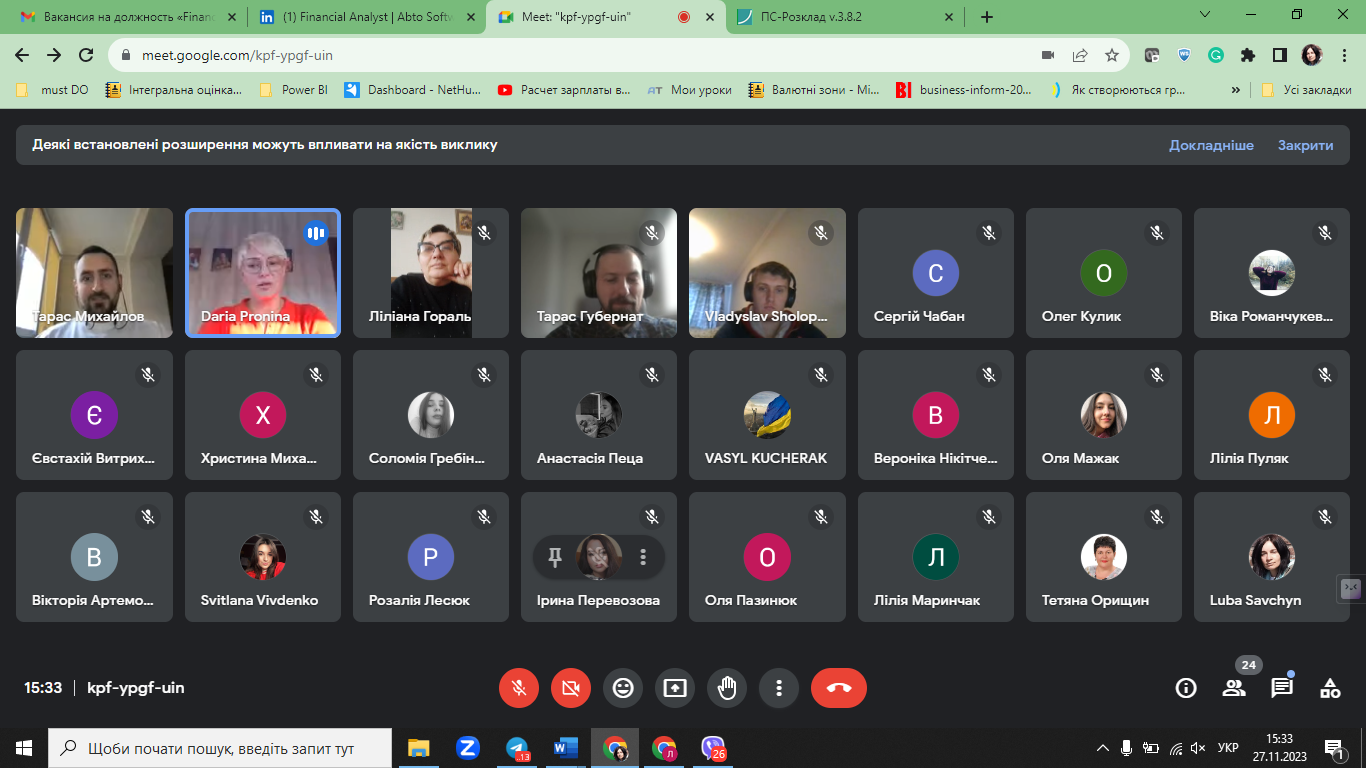This screenshot has width=1366, height=768.
Task: Open Telegram from the taskbar
Action: click(x=517, y=748)
